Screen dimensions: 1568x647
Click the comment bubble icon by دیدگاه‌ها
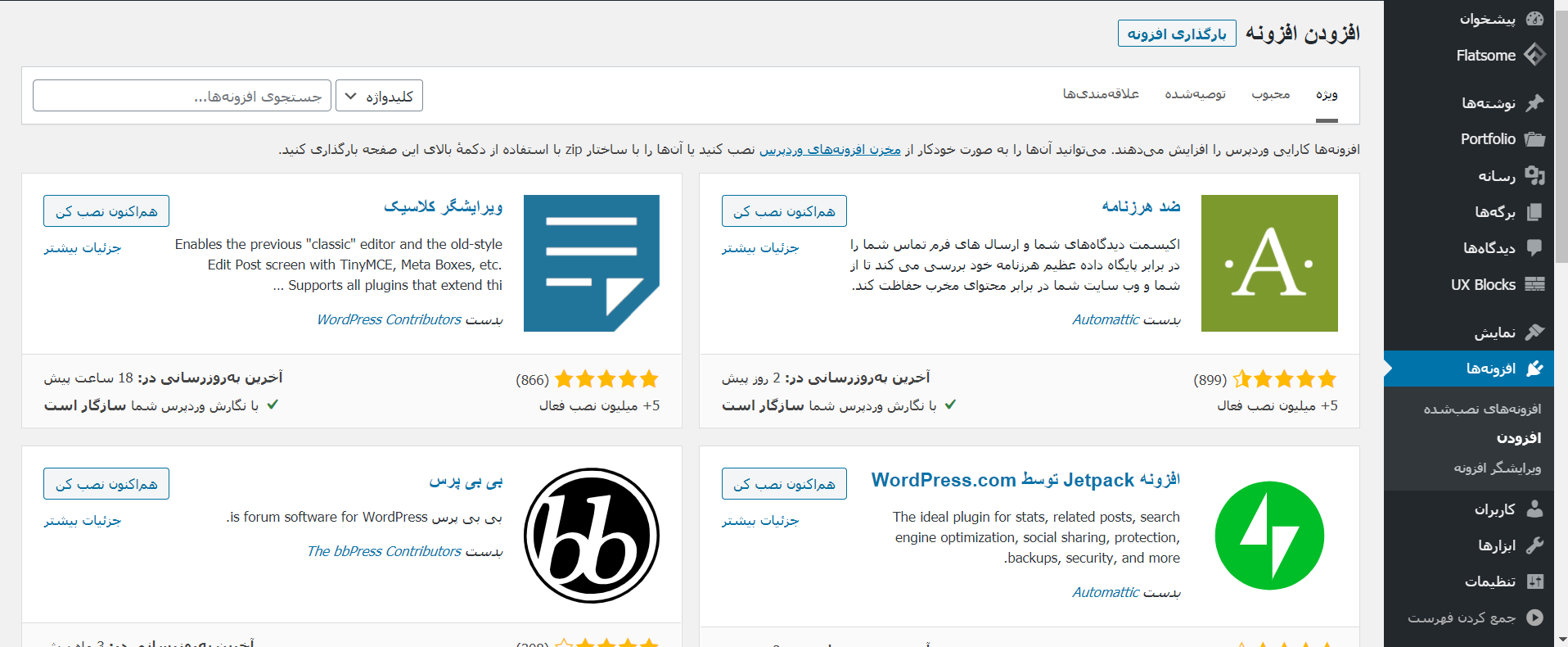(1534, 247)
